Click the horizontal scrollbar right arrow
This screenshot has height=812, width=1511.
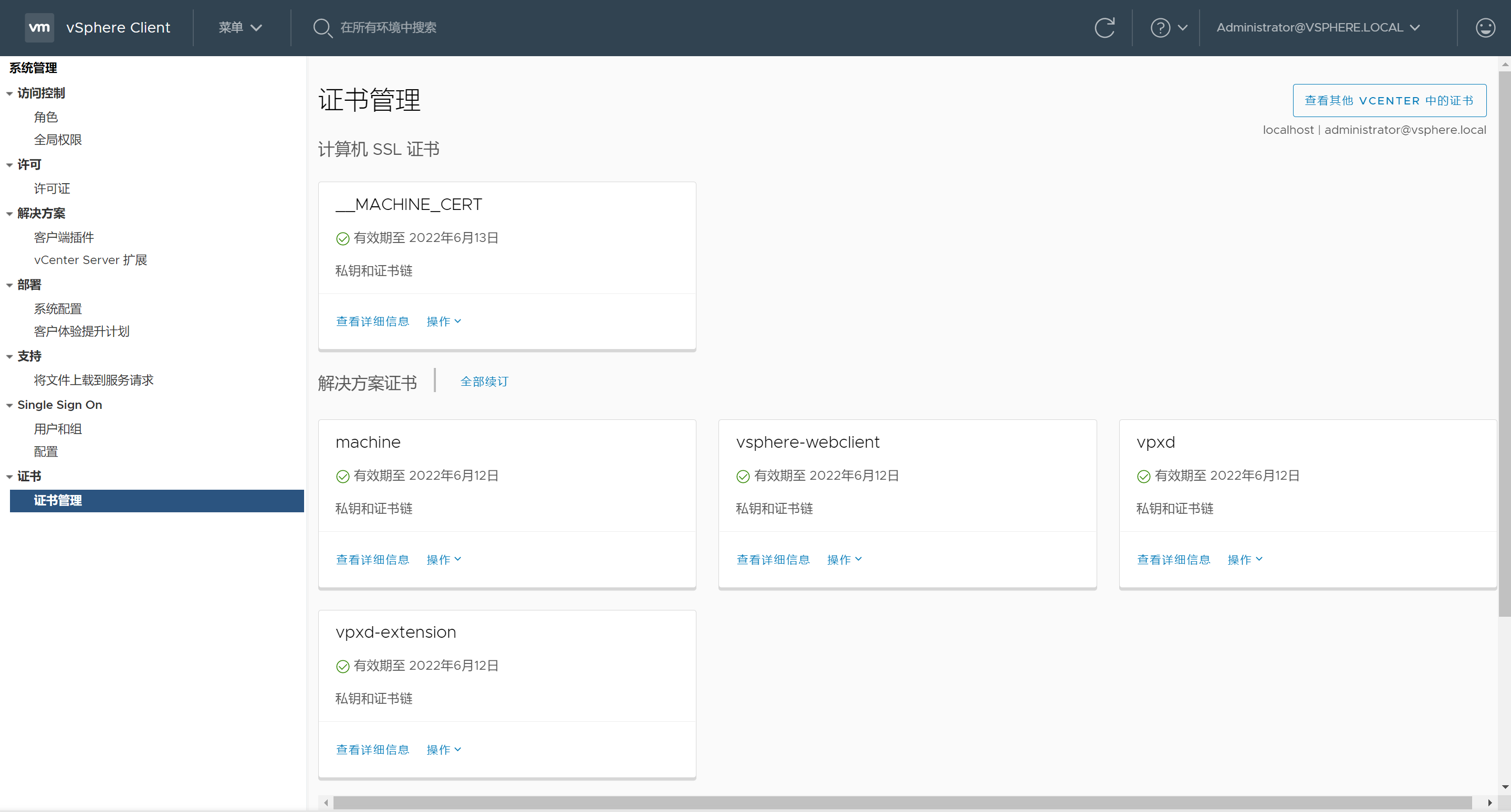pos(1490,803)
